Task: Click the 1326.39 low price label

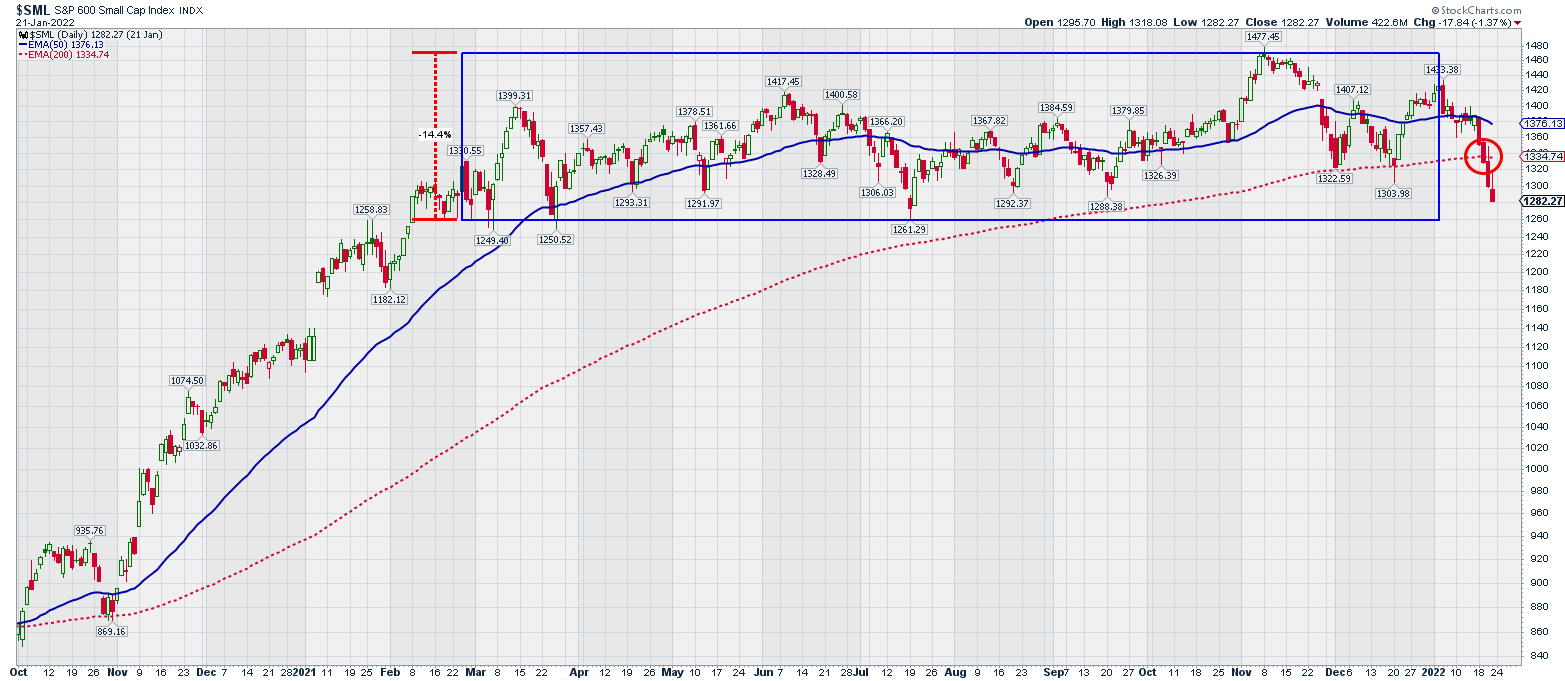Action: point(1160,175)
